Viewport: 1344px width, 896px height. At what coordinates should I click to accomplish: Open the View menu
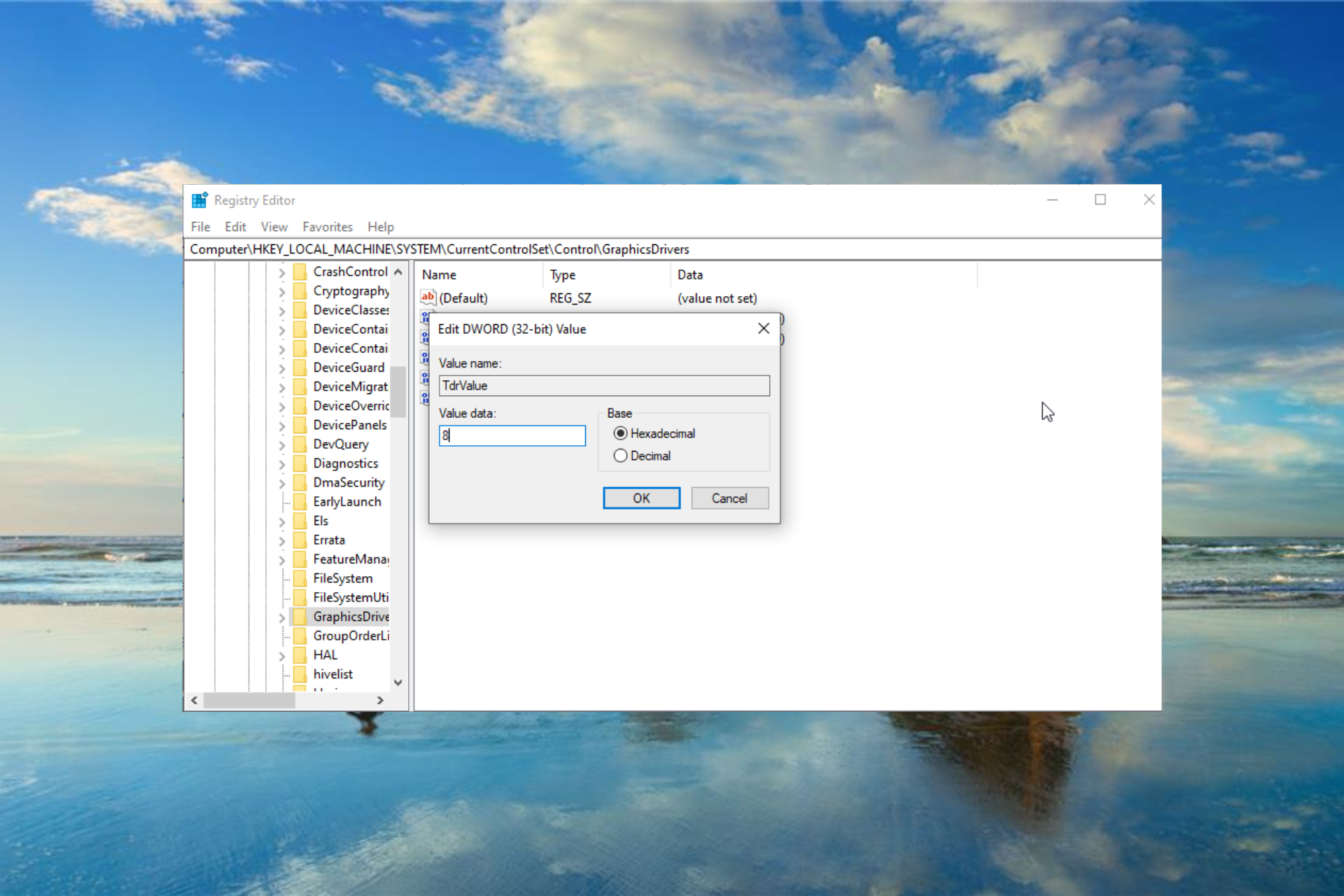pyautogui.click(x=274, y=227)
